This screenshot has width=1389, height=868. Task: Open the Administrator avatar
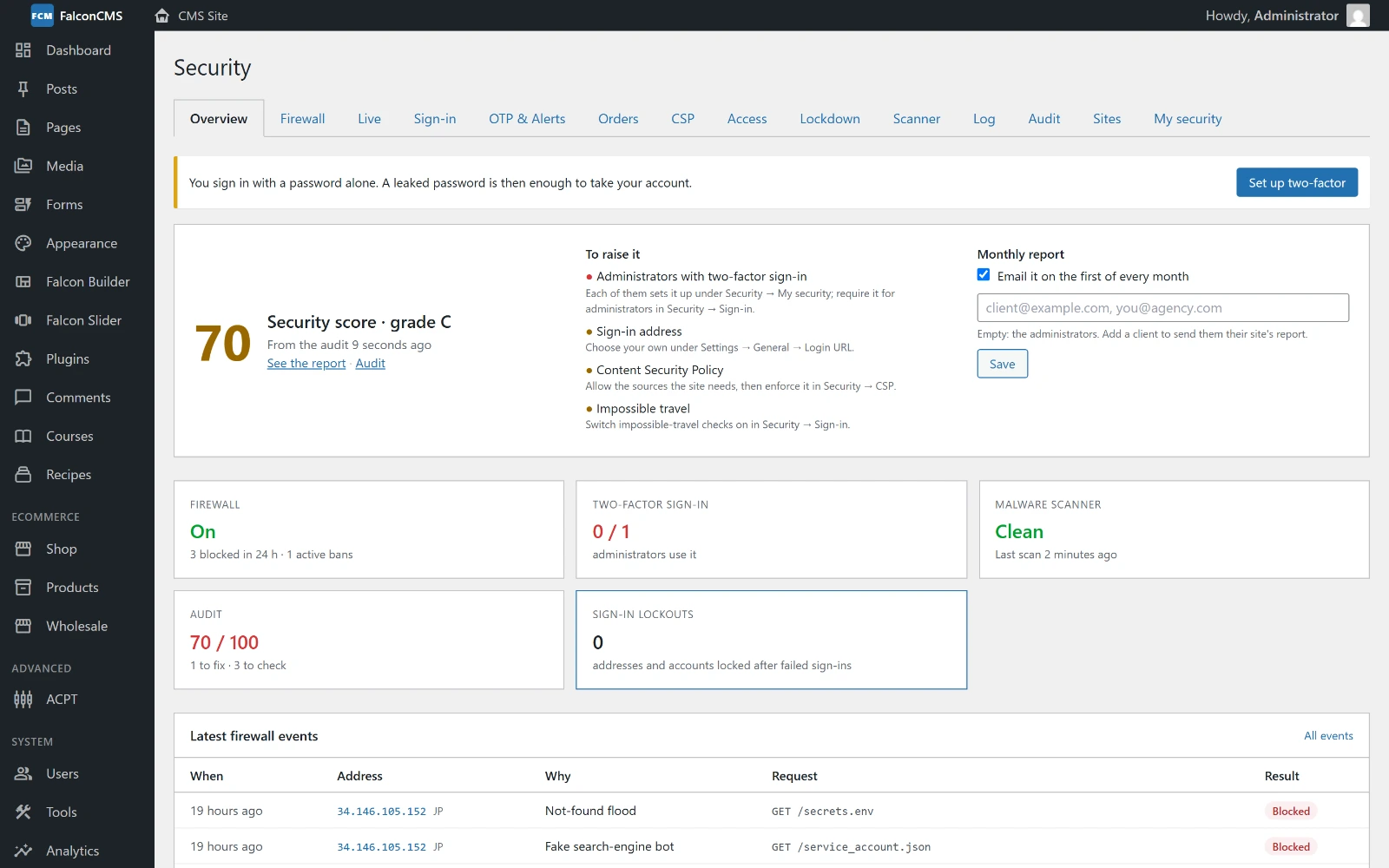[1358, 16]
